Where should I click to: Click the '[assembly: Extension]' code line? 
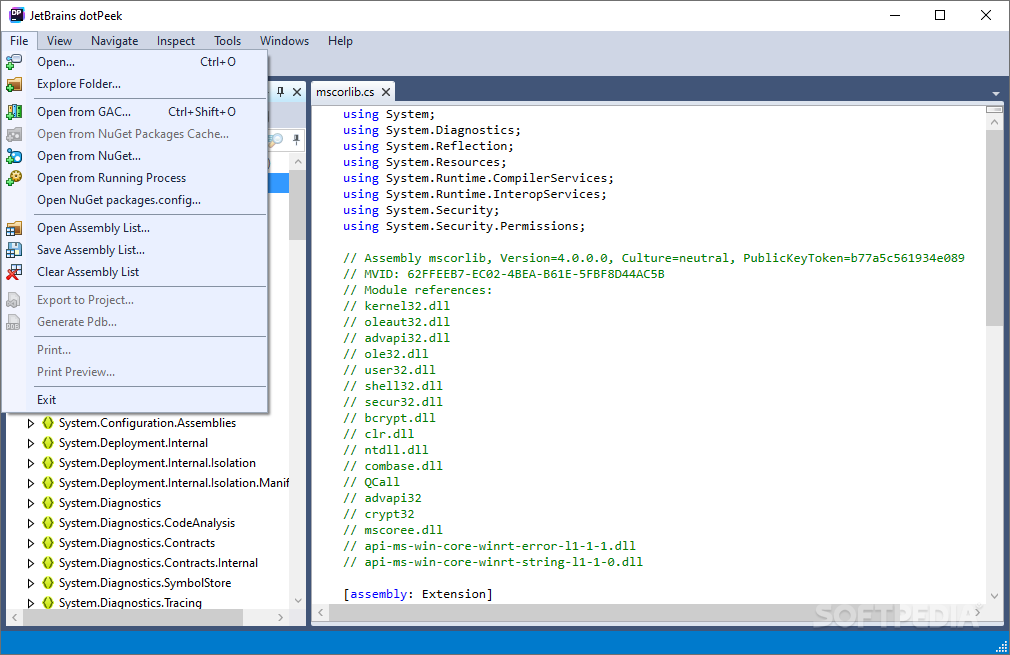[417, 594]
